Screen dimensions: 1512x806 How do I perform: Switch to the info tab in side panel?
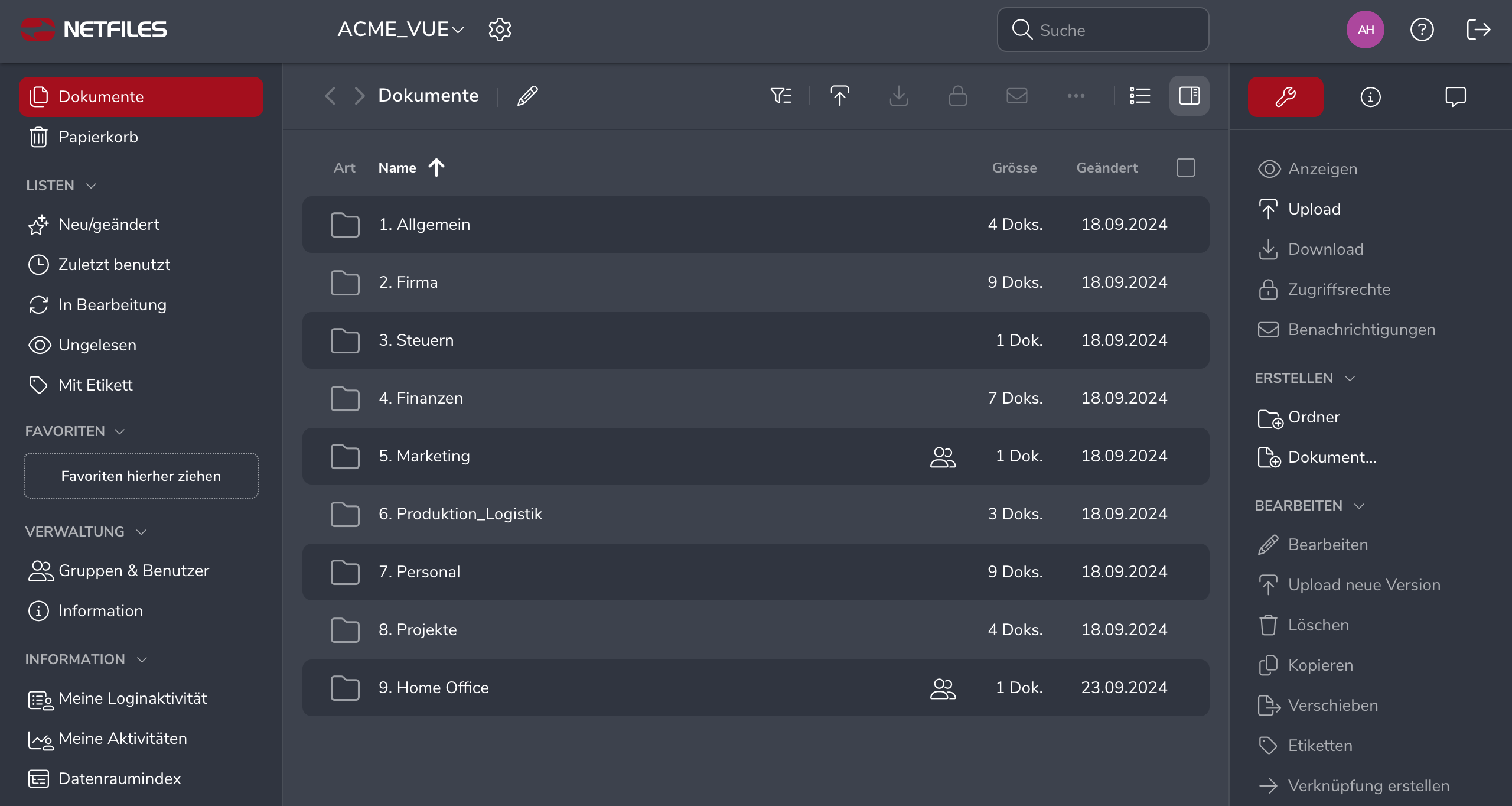coord(1370,96)
